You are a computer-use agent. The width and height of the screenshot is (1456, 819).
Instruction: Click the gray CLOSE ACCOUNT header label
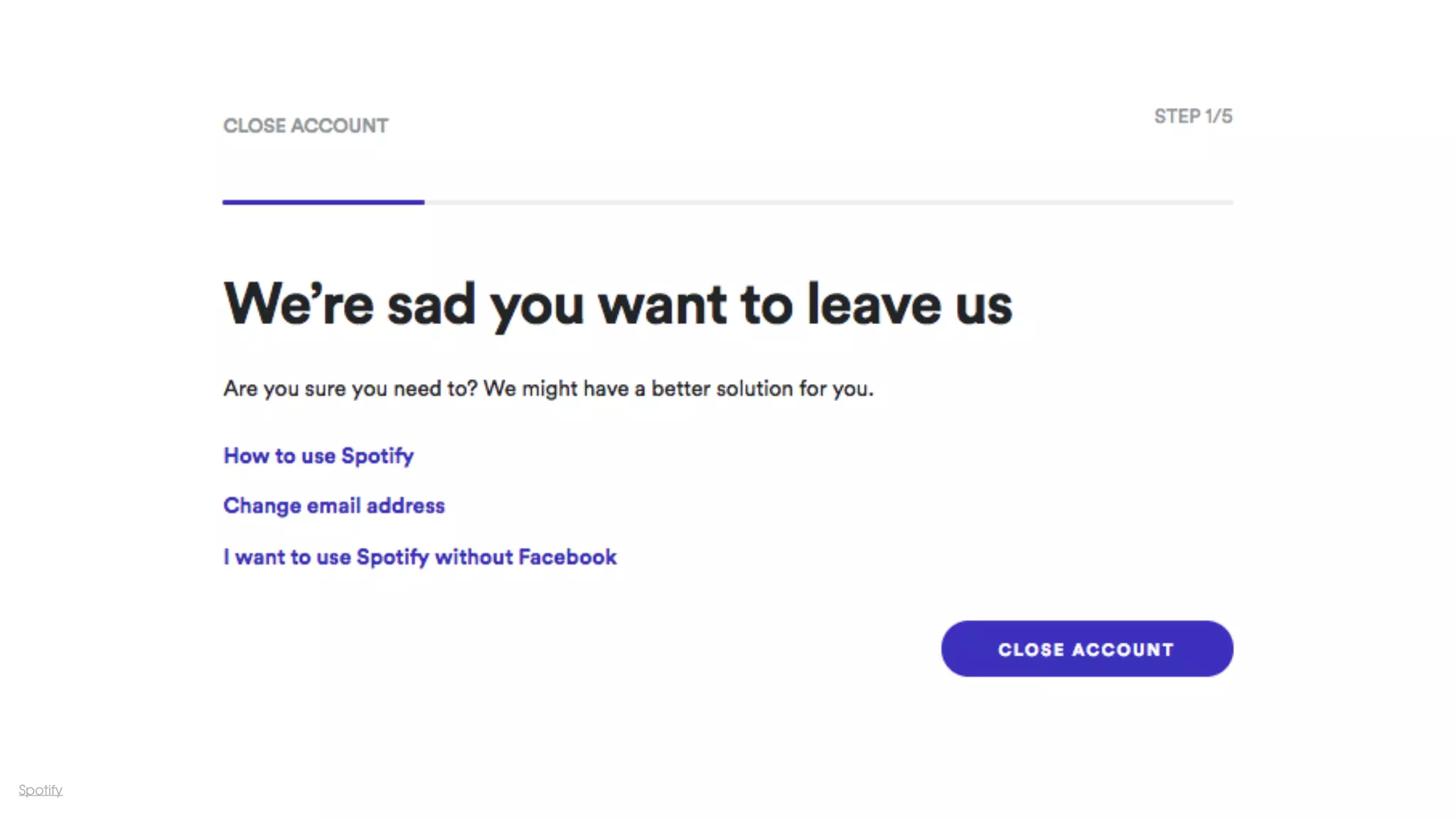pyautogui.click(x=306, y=126)
